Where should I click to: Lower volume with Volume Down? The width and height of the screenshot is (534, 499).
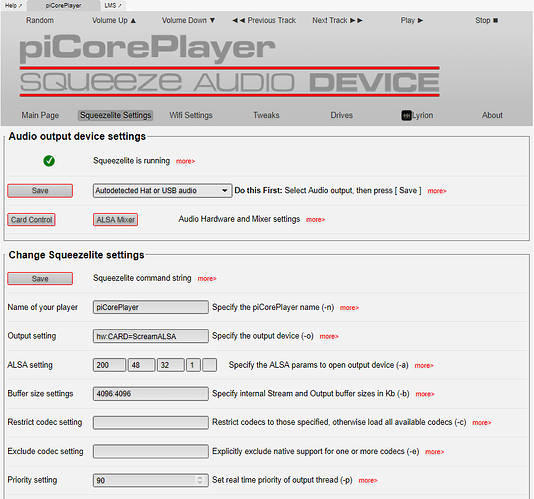pos(188,20)
